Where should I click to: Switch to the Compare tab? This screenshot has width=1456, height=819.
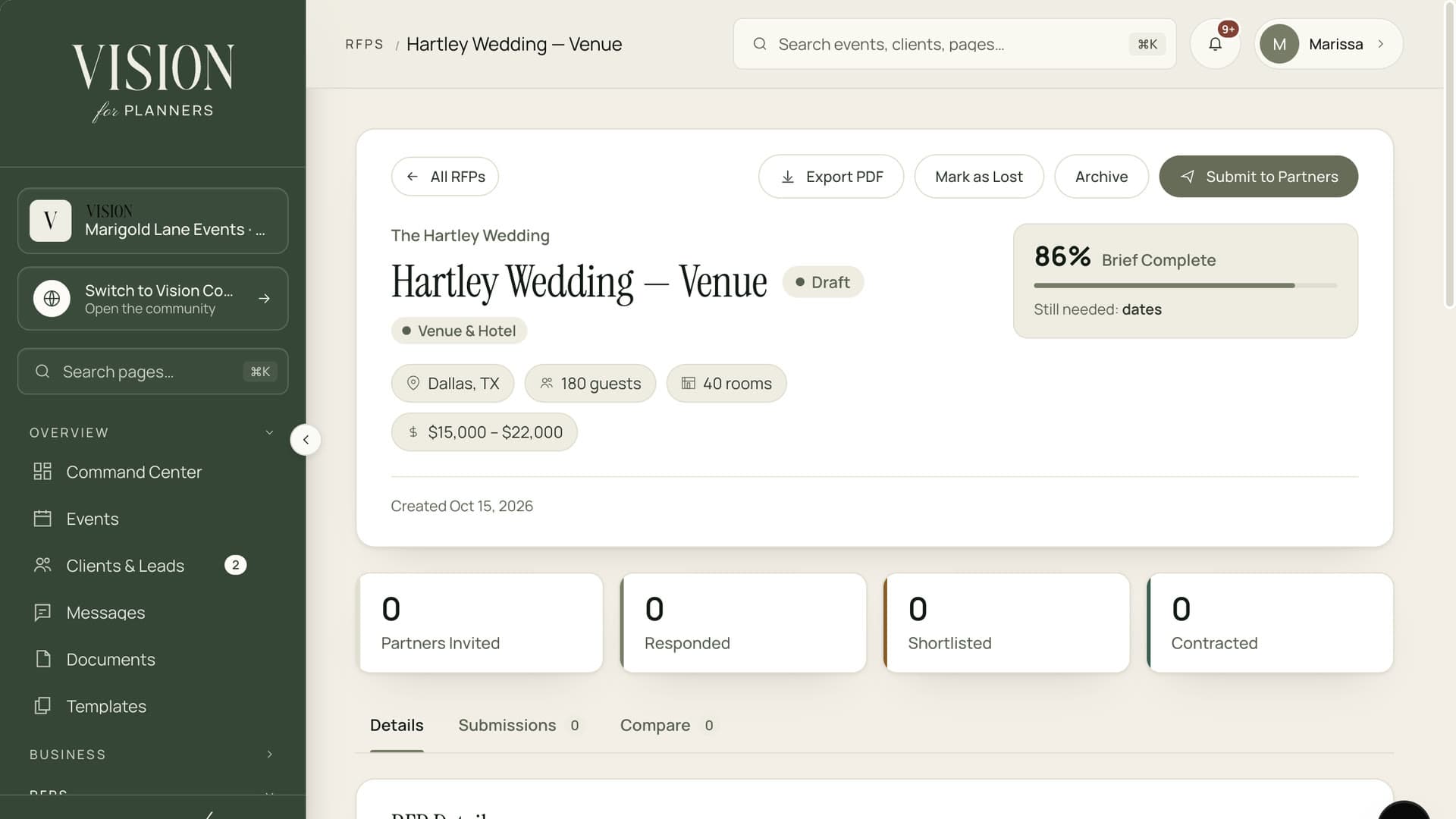[x=667, y=726]
